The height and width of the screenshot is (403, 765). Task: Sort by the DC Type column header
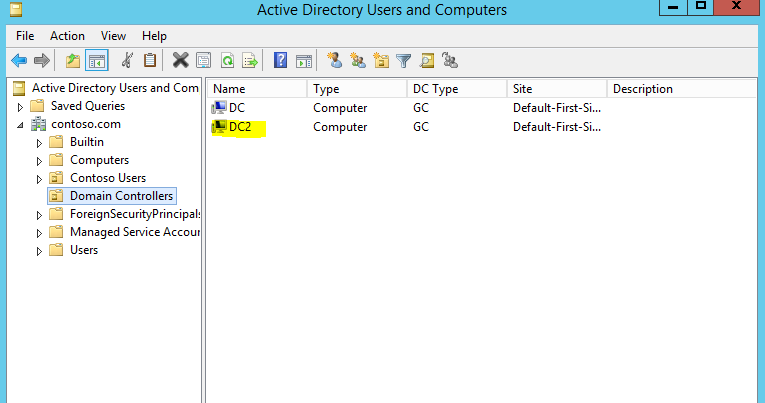click(457, 89)
